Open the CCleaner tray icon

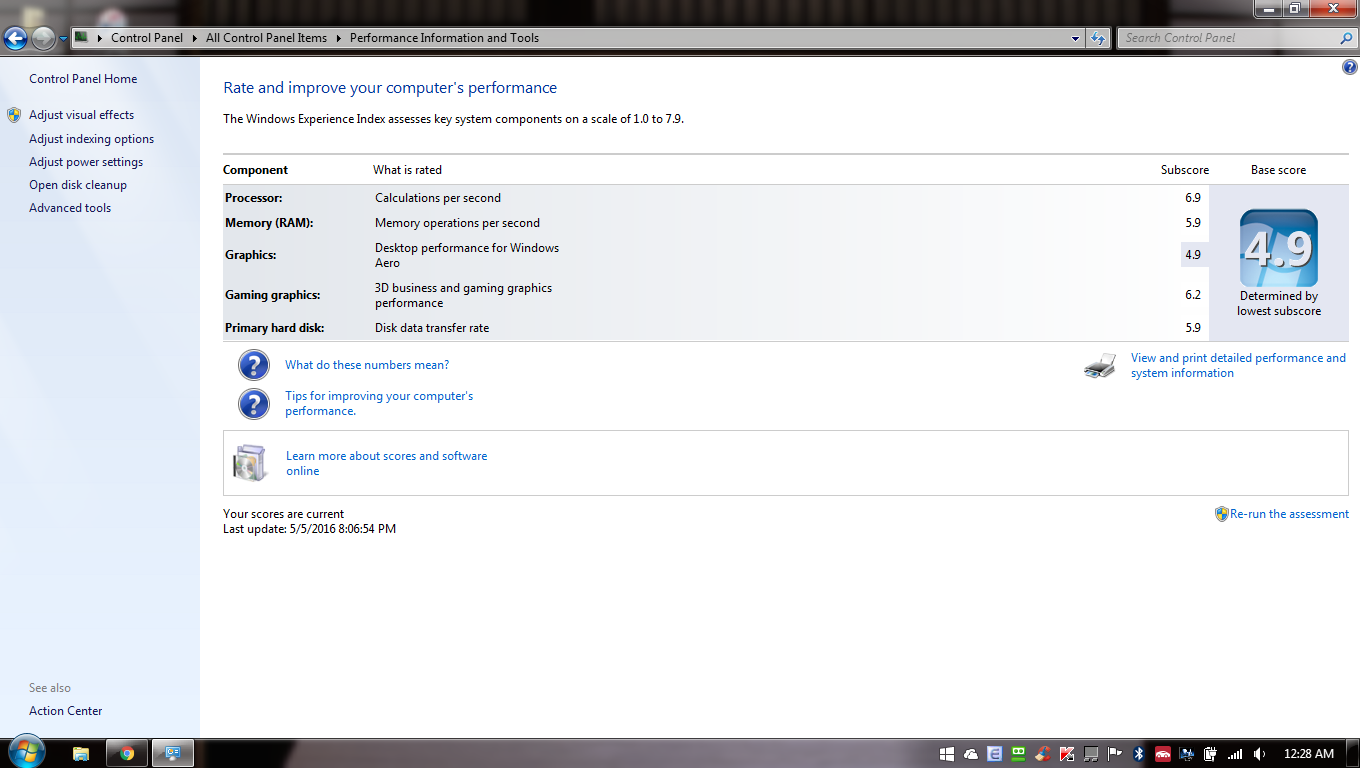1043,754
